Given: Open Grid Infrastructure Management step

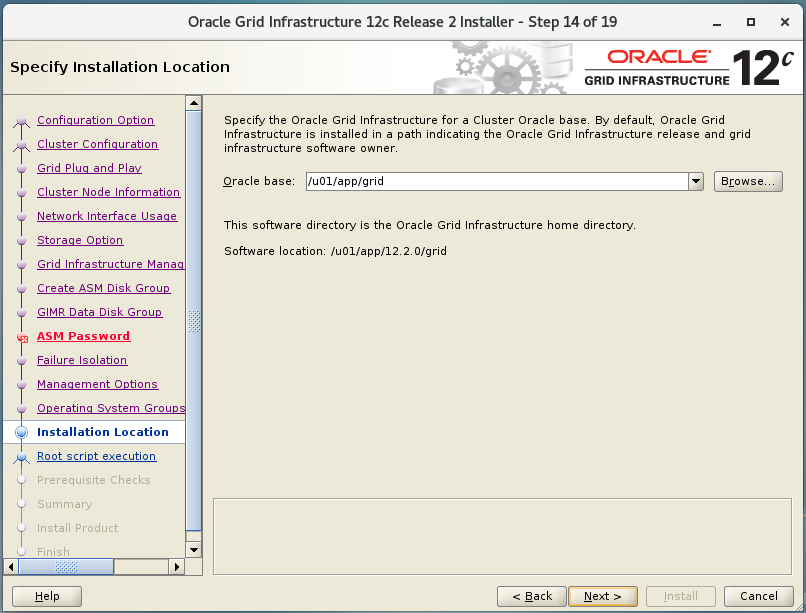Looking at the screenshot, I should [111, 264].
